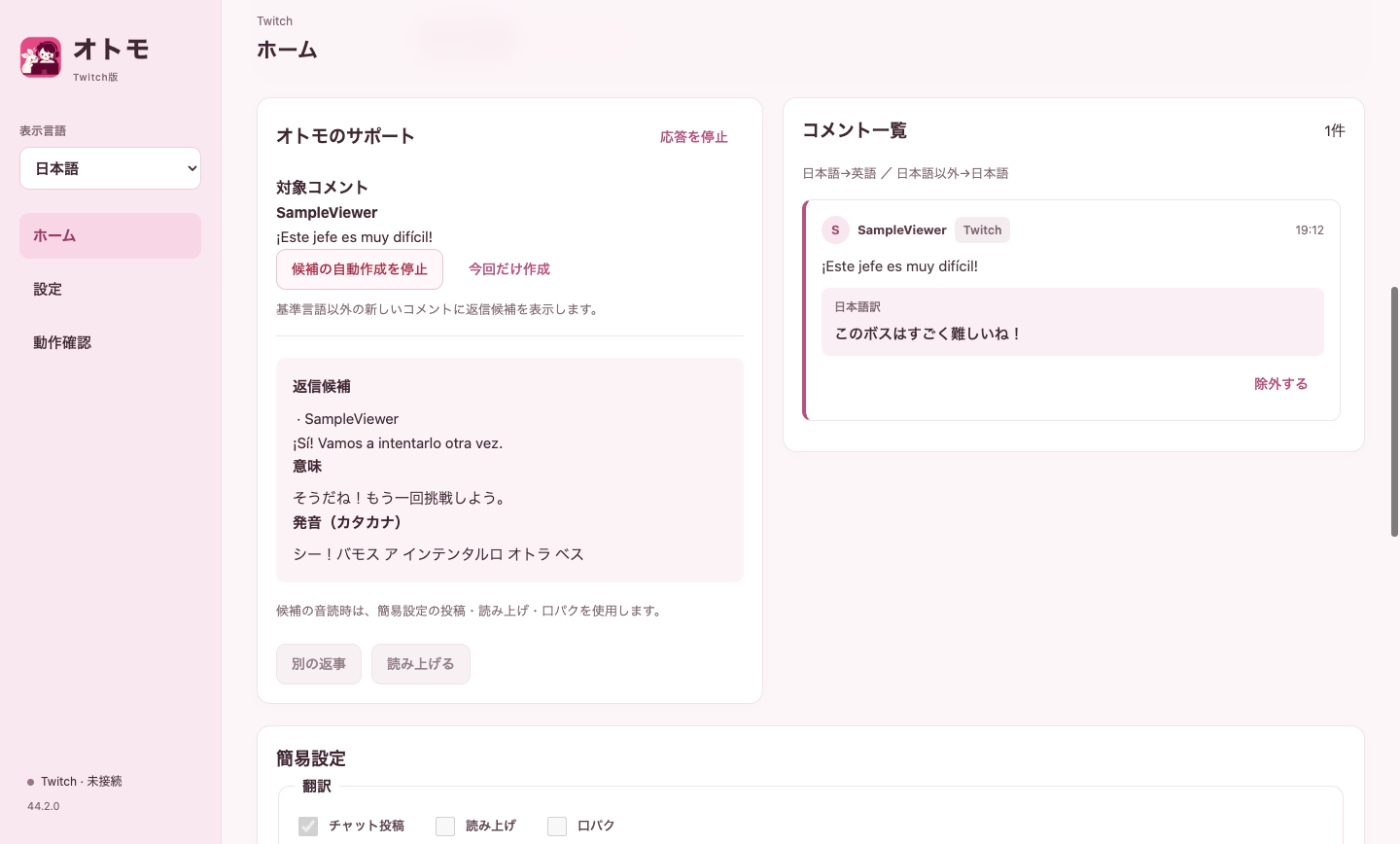
Task: Click 除外する on SampleViewer comment
Action: coord(1281,384)
